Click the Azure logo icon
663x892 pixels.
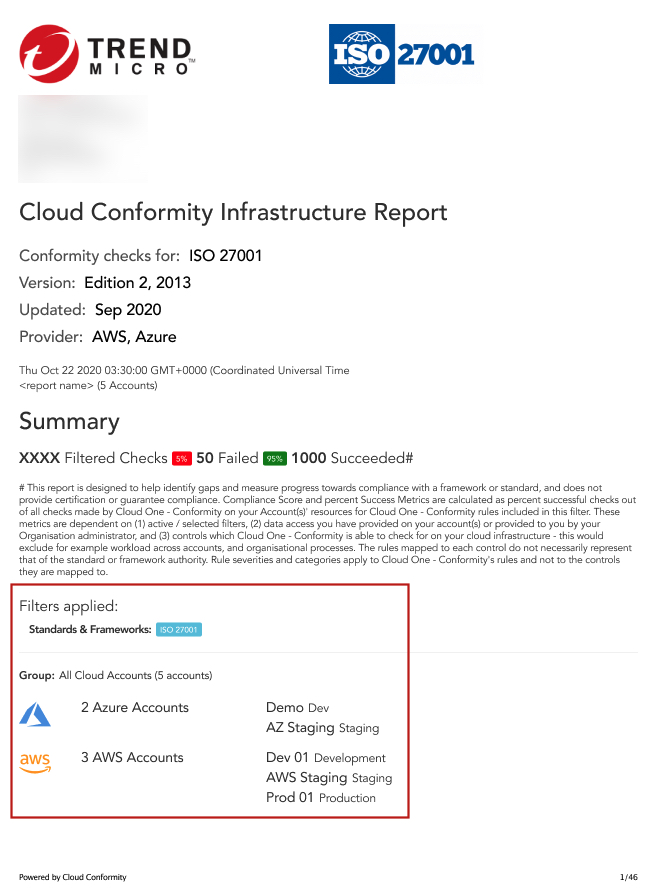tap(35, 714)
